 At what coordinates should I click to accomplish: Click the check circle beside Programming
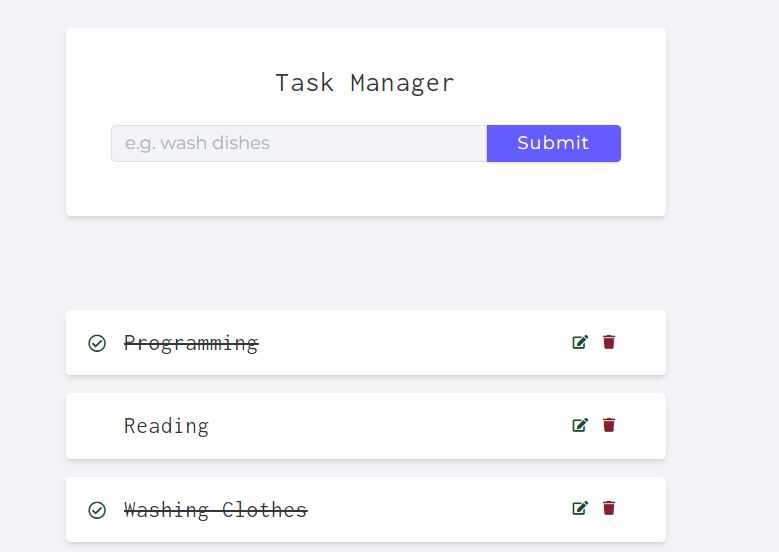(97, 343)
